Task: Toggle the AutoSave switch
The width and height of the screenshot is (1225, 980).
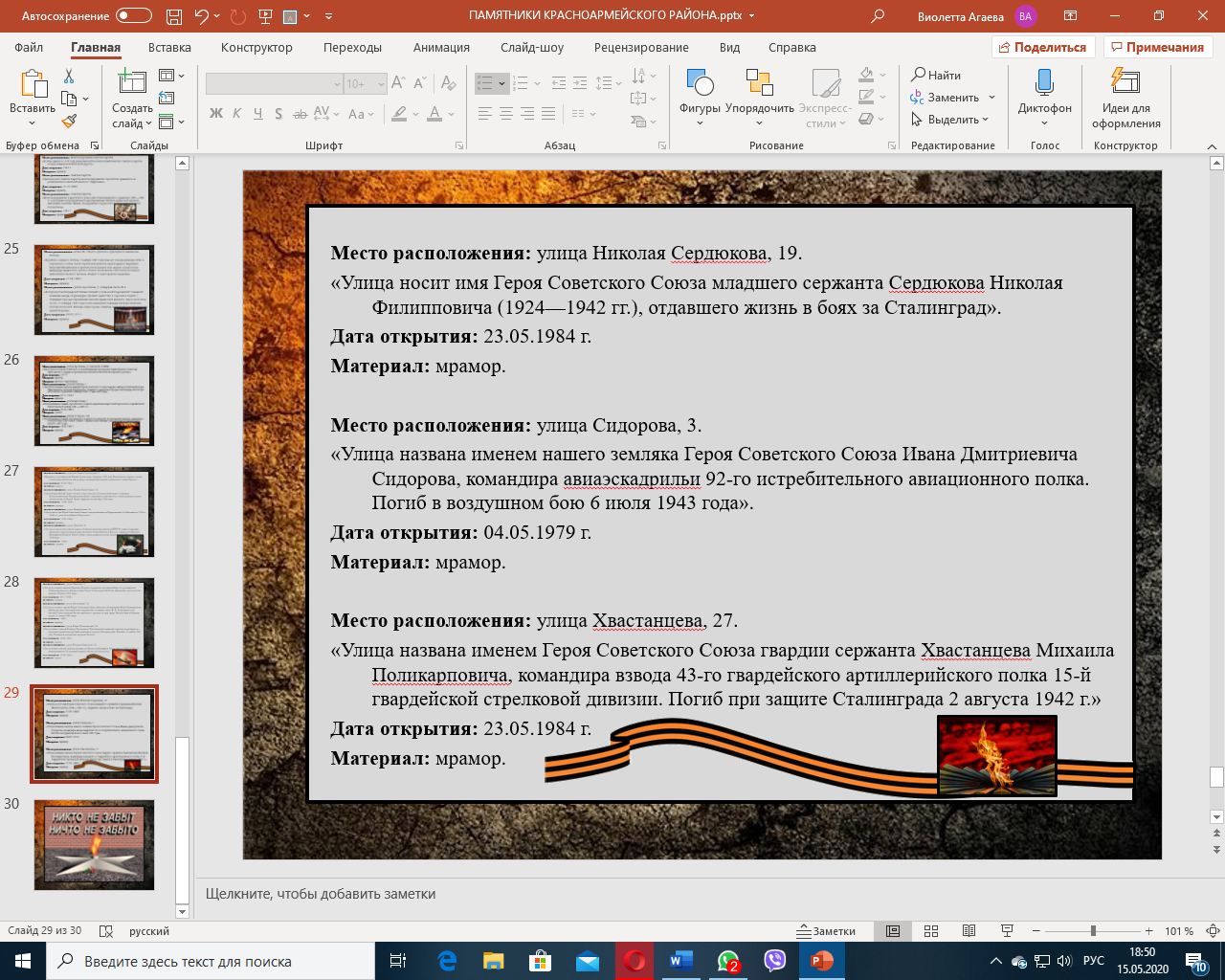Action: click(x=134, y=16)
